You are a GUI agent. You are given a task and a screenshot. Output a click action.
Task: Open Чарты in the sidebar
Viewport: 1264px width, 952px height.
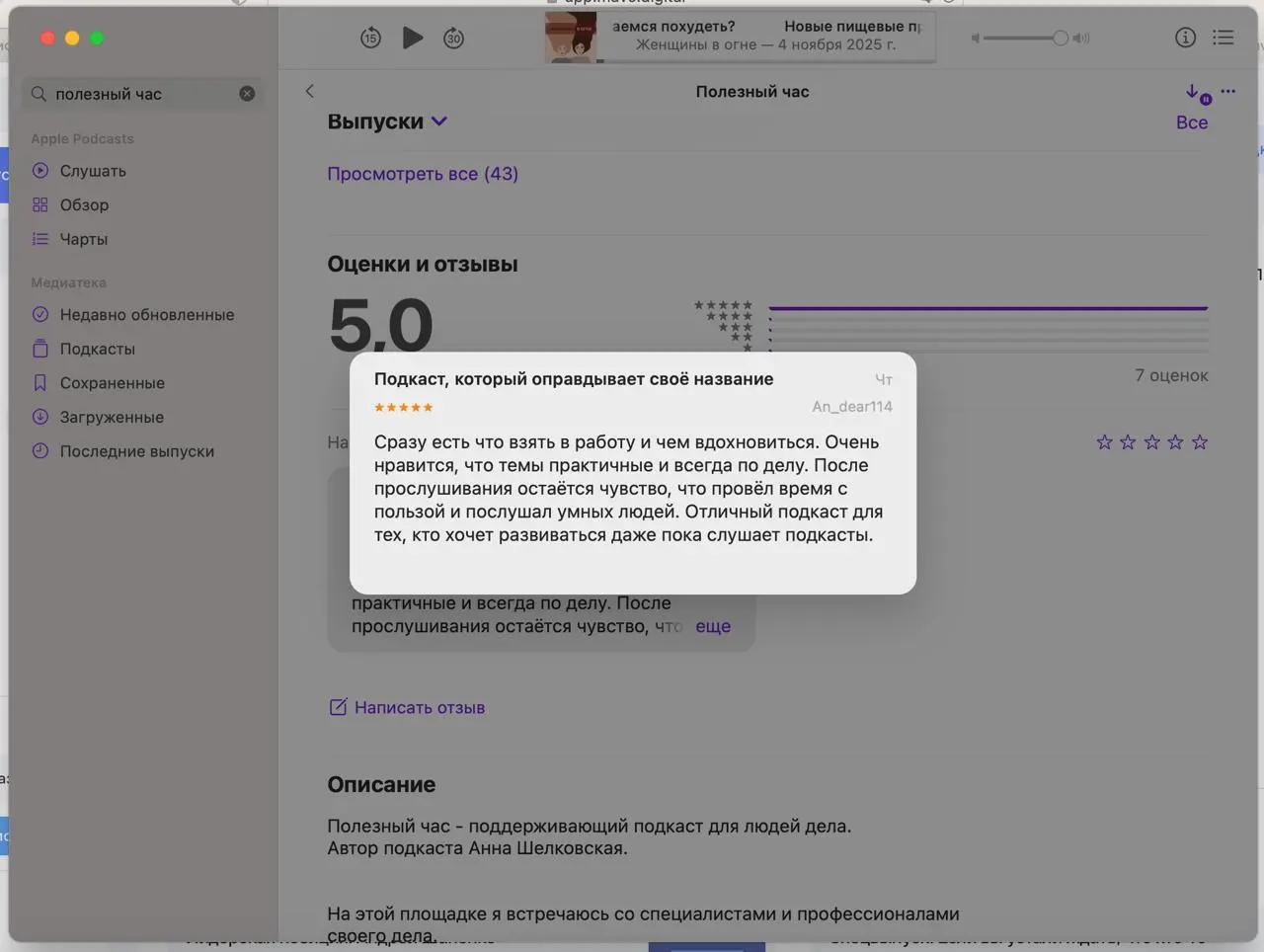[84, 239]
